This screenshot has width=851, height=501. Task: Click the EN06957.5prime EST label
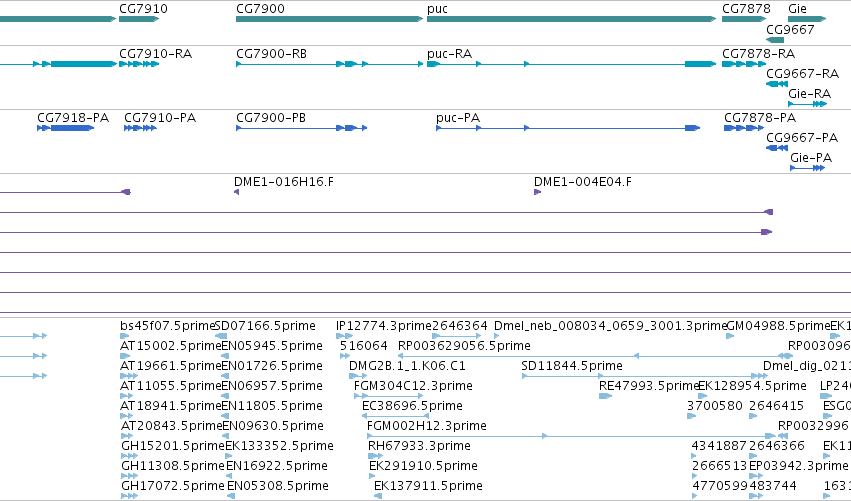[x=272, y=386]
